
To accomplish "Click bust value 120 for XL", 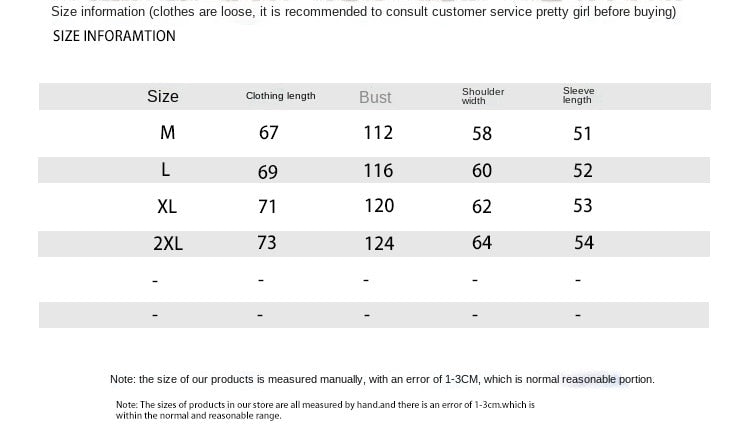I will click(379, 206).
